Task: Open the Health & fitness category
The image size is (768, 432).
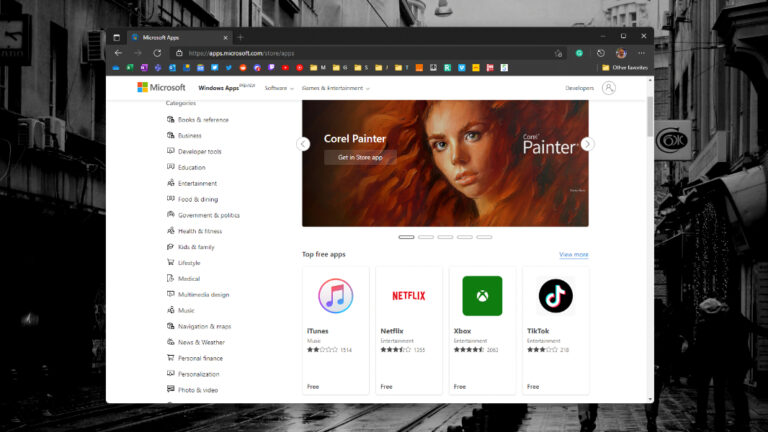Action: pos(194,231)
